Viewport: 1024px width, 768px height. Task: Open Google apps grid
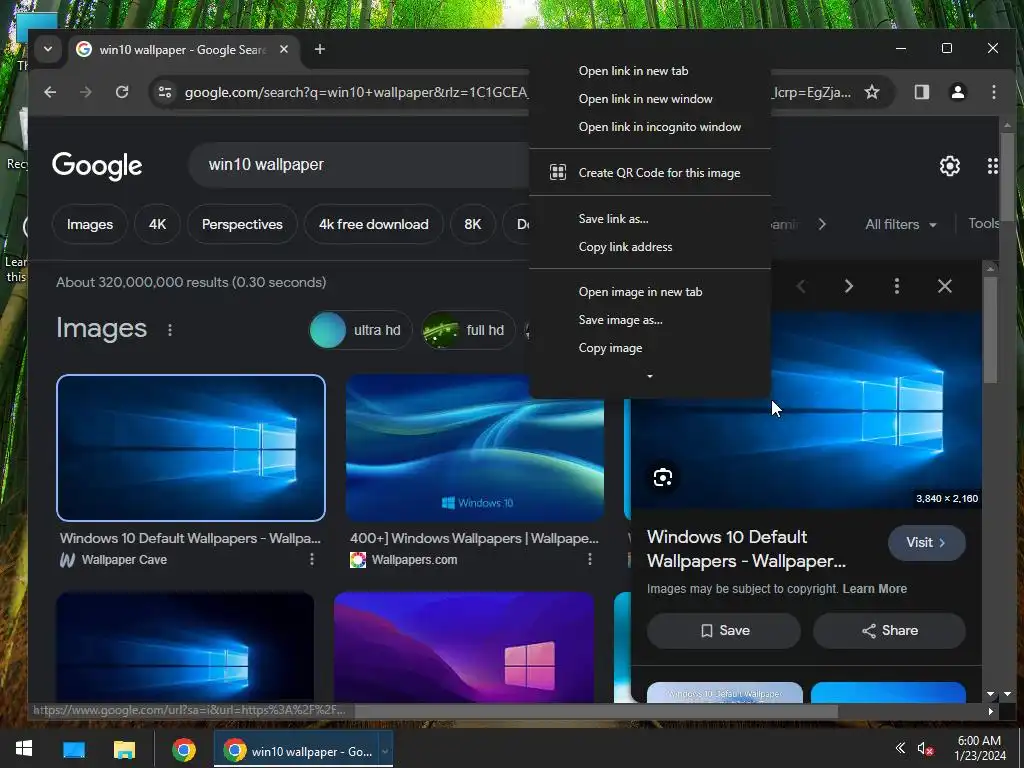[993, 166]
